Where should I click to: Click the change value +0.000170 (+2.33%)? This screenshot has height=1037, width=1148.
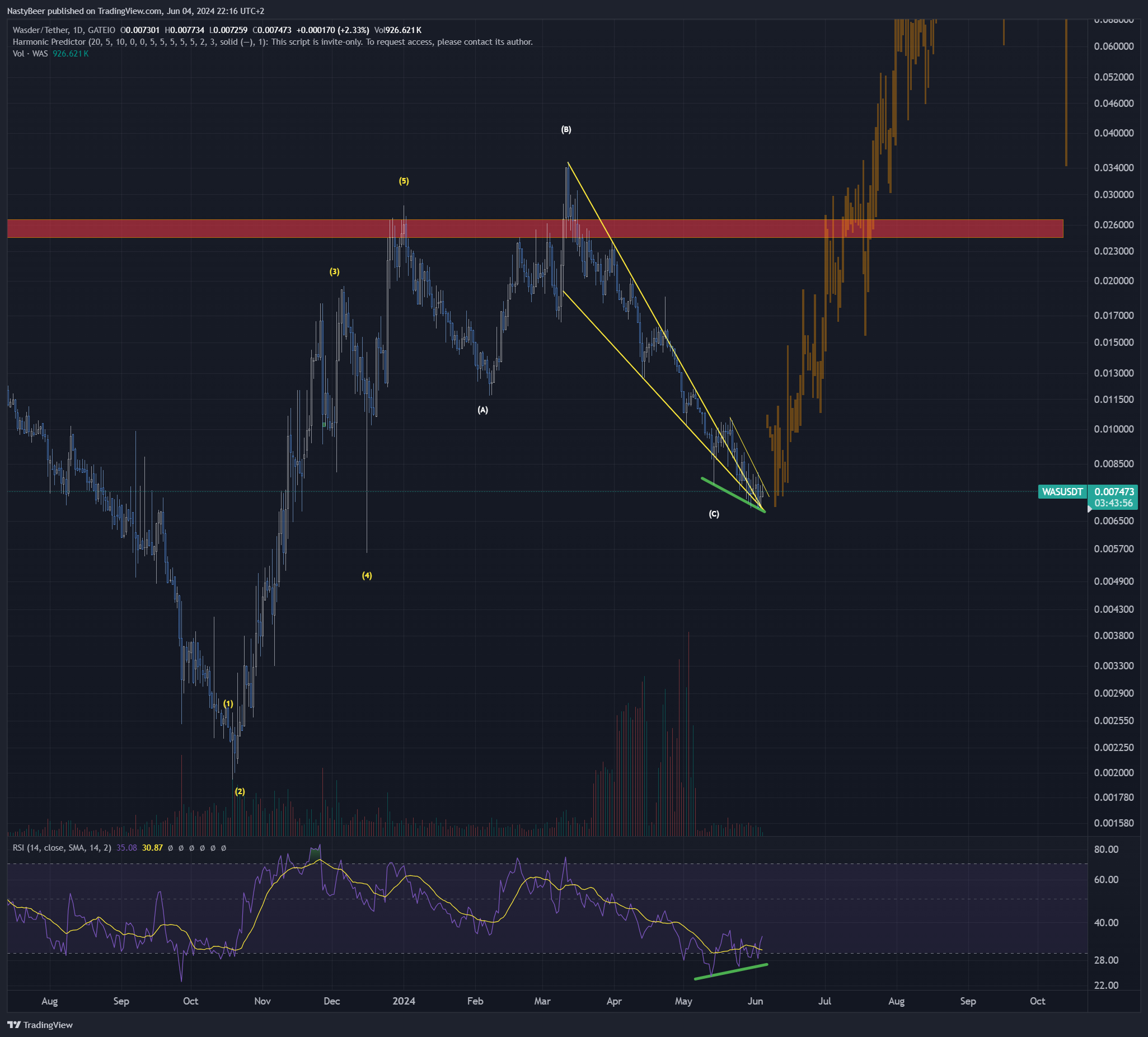pos(332,30)
